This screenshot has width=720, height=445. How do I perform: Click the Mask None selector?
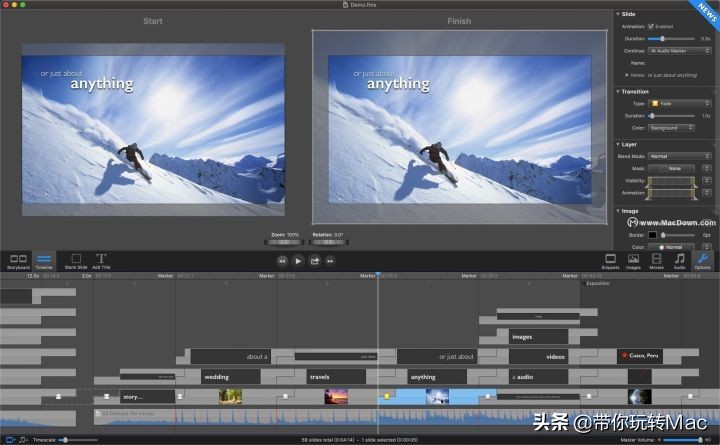[671, 169]
